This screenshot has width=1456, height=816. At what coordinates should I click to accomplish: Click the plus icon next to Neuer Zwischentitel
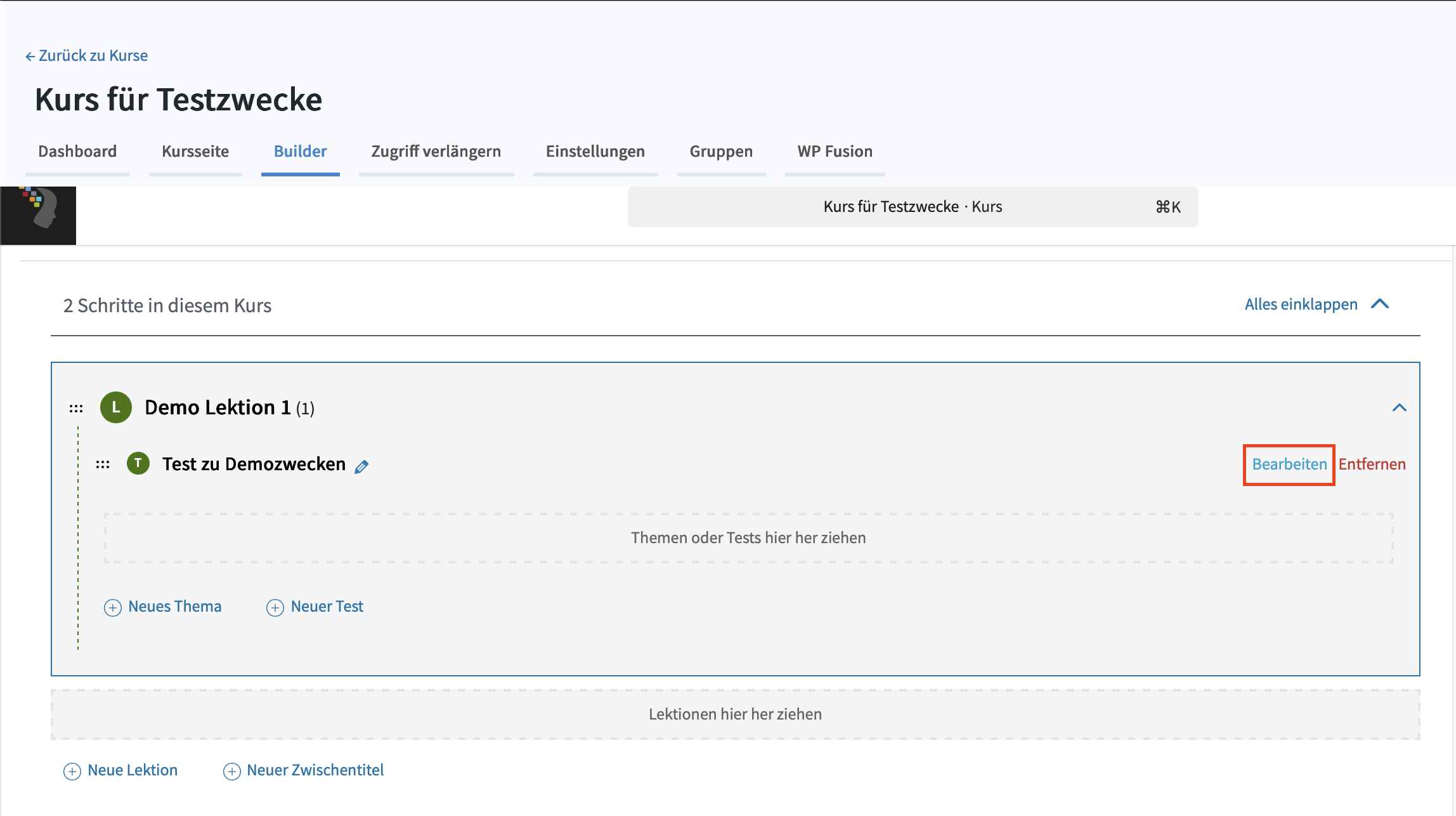pyautogui.click(x=232, y=772)
